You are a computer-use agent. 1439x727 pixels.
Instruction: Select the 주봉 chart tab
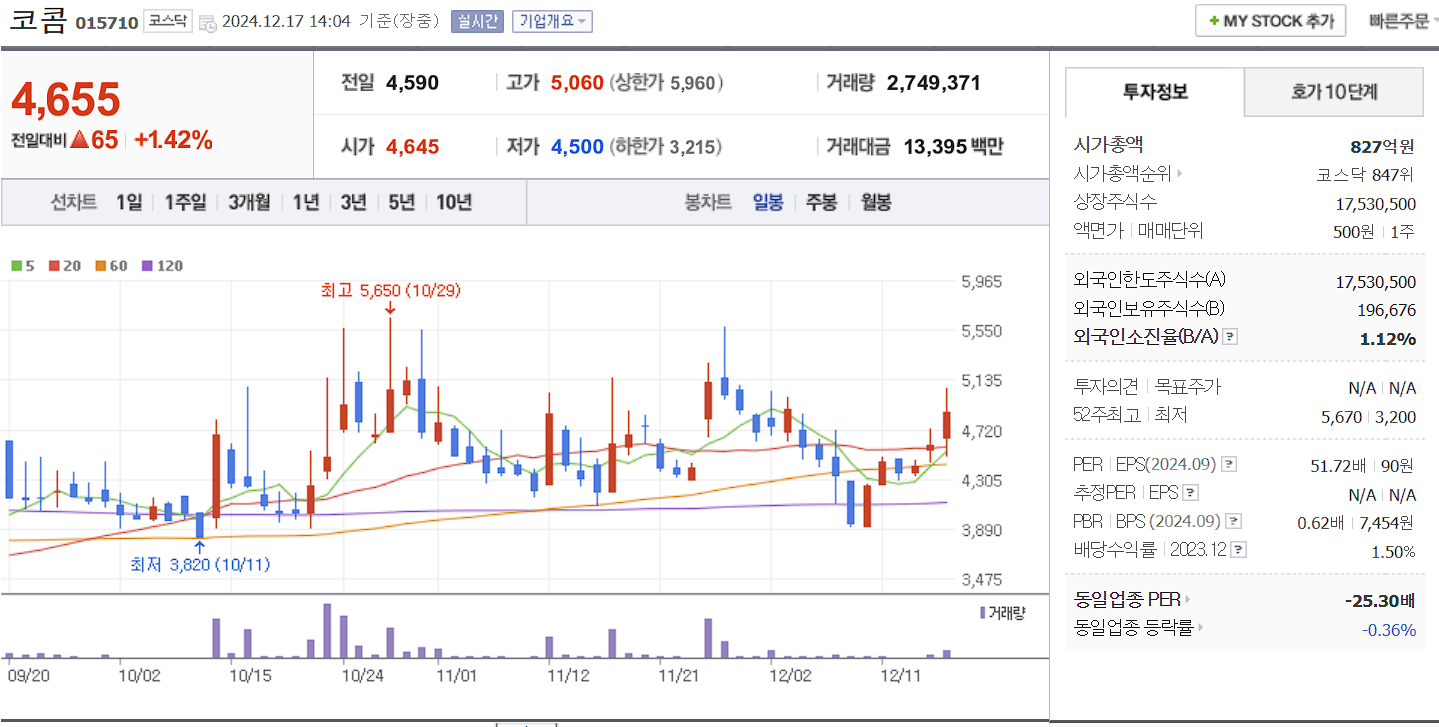tap(820, 203)
